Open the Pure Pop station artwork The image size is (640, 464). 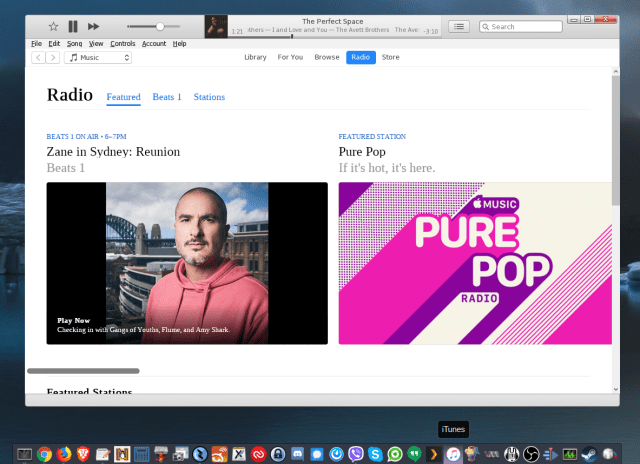pyautogui.click(x=473, y=263)
